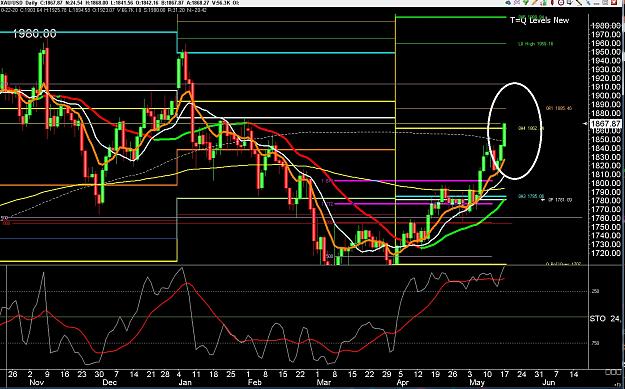Click date 29 on the time axis
The image size is (625, 389).
pyautogui.click(x=386, y=374)
